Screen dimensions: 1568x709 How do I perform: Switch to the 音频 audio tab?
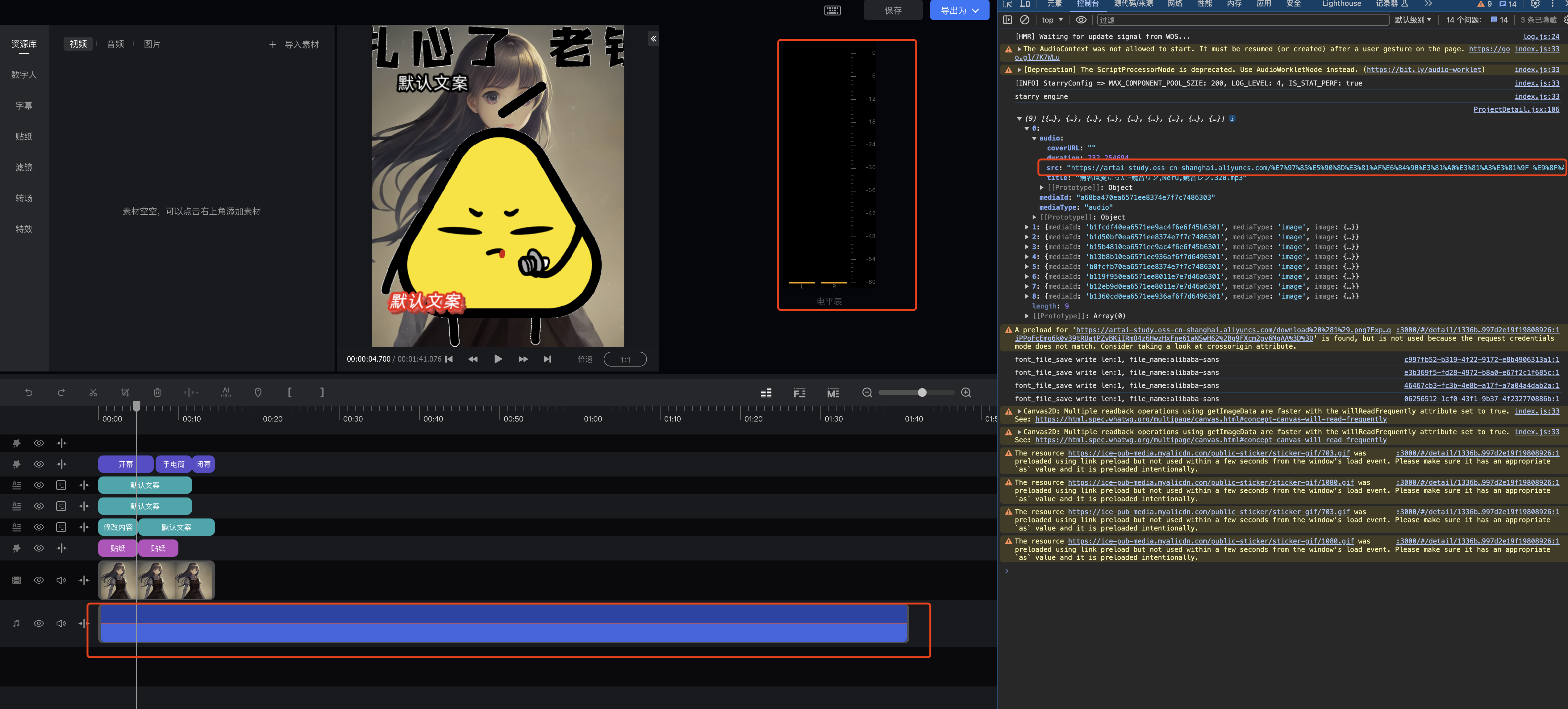coord(116,44)
